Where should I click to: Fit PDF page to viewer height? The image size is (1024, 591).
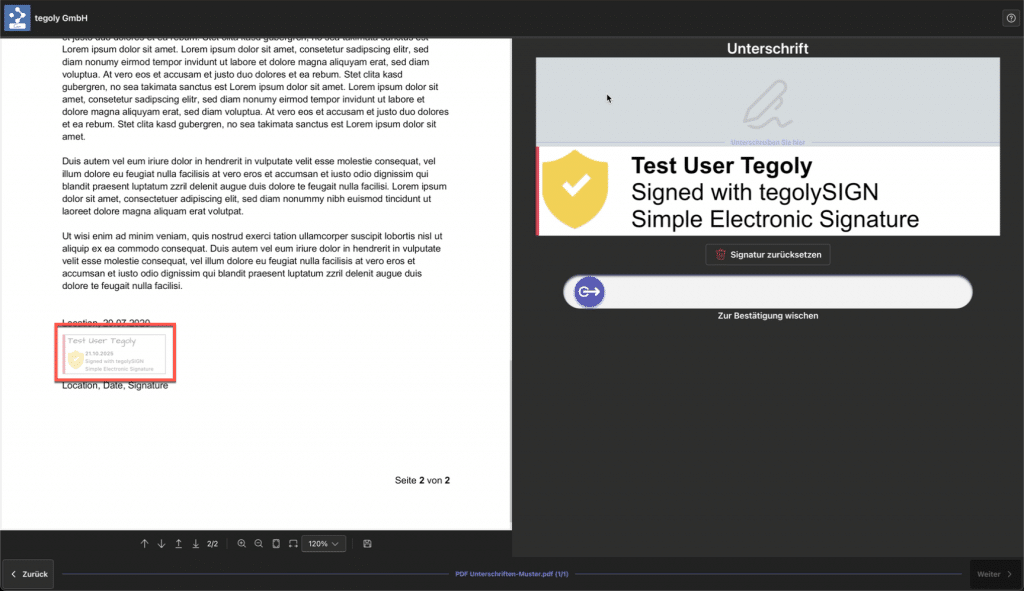(276, 544)
